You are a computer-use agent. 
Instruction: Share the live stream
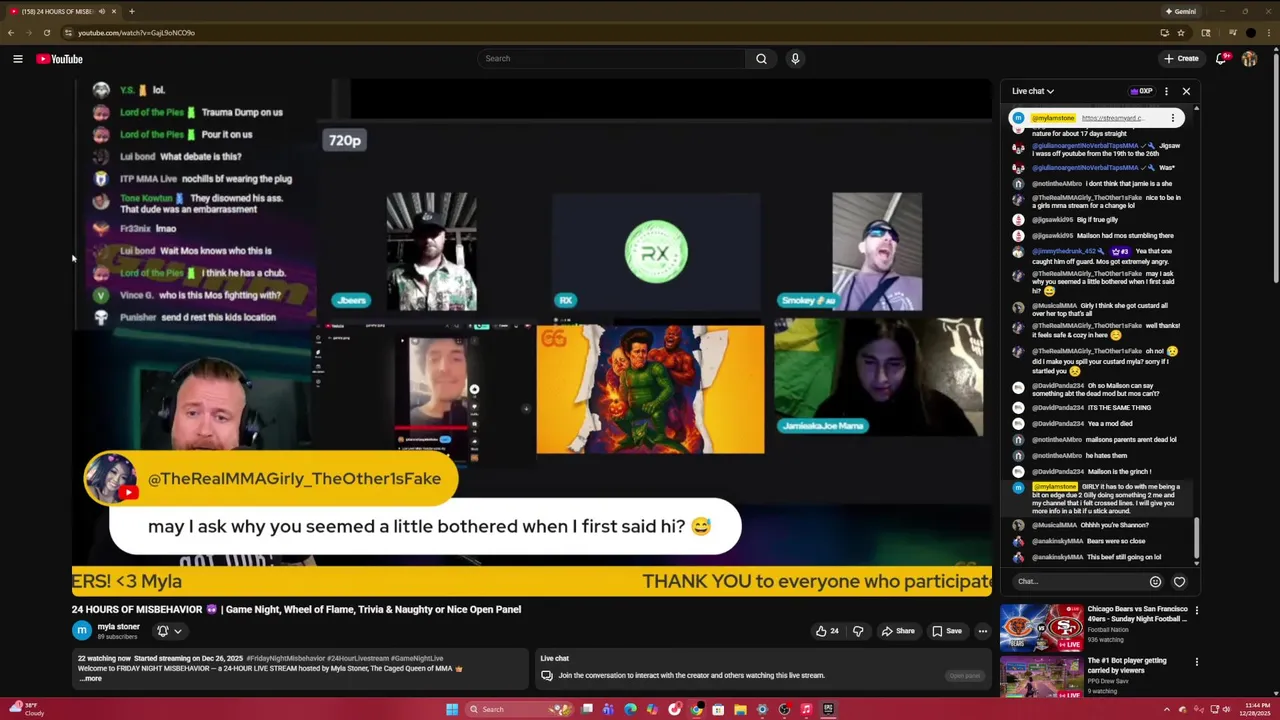tap(897, 631)
